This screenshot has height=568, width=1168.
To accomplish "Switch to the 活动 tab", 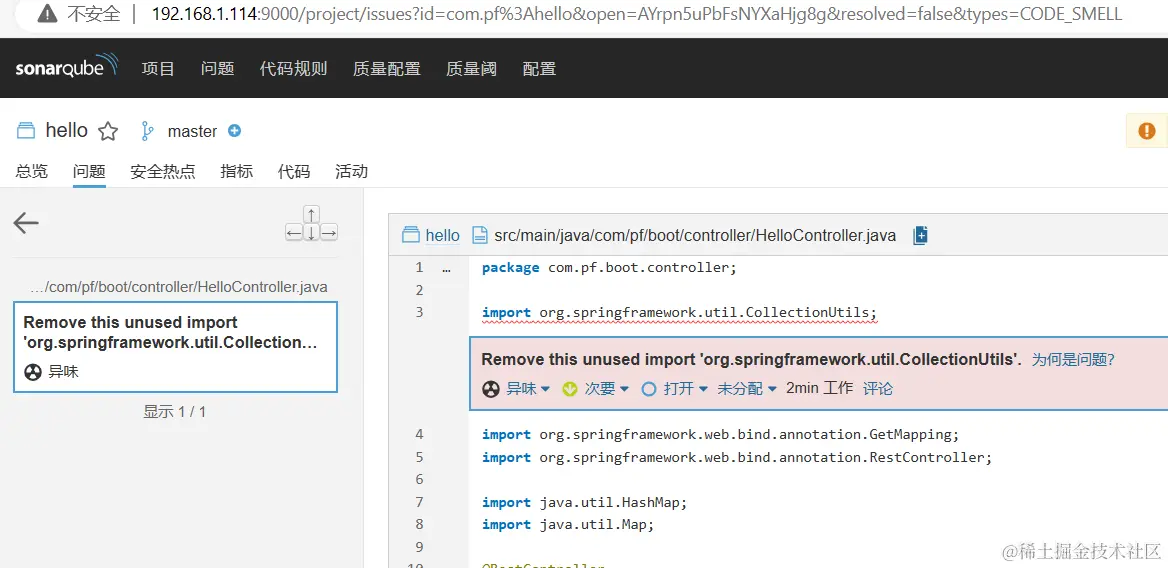I will point(352,171).
